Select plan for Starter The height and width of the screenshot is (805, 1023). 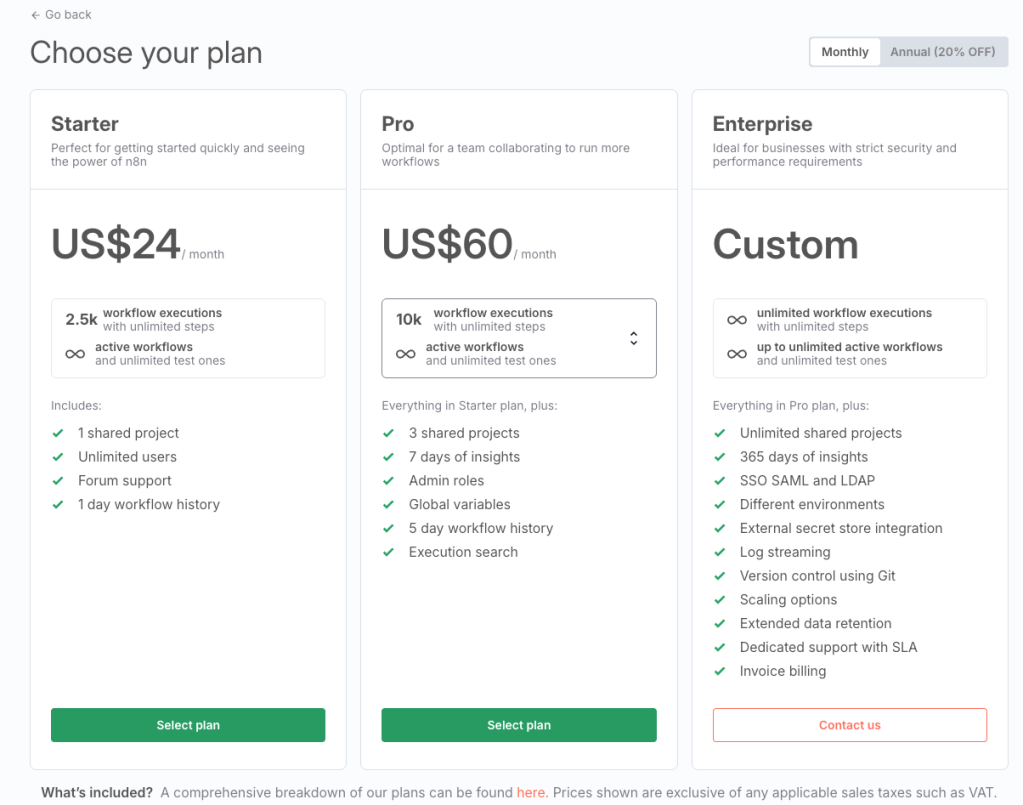coord(188,725)
